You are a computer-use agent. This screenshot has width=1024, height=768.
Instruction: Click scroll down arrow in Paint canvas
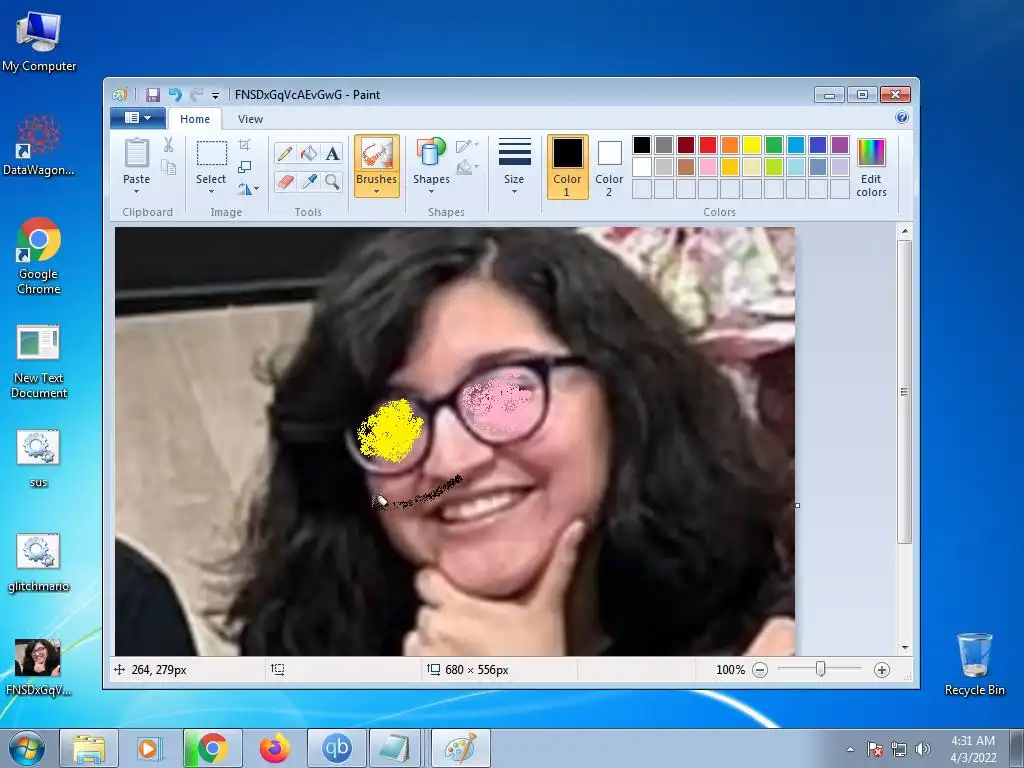904,647
